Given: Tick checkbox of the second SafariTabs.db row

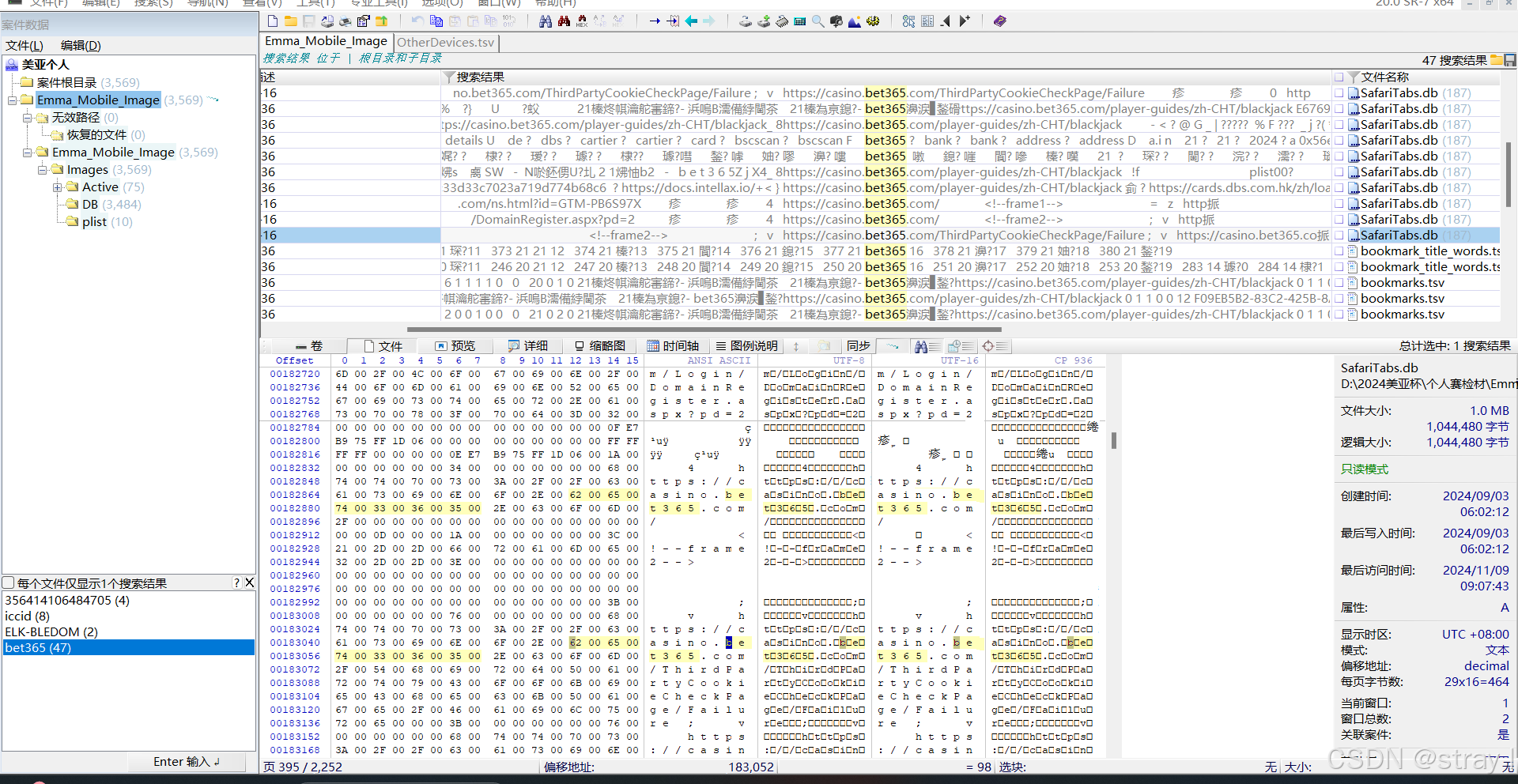Looking at the screenshot, I should pyautogui.click(x=1339, y=109).
